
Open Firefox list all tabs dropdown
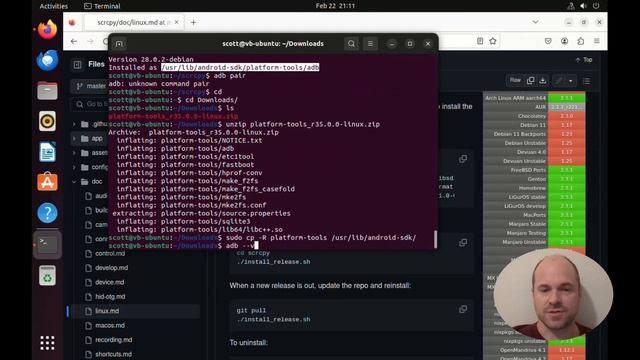[x=535, y=22]
